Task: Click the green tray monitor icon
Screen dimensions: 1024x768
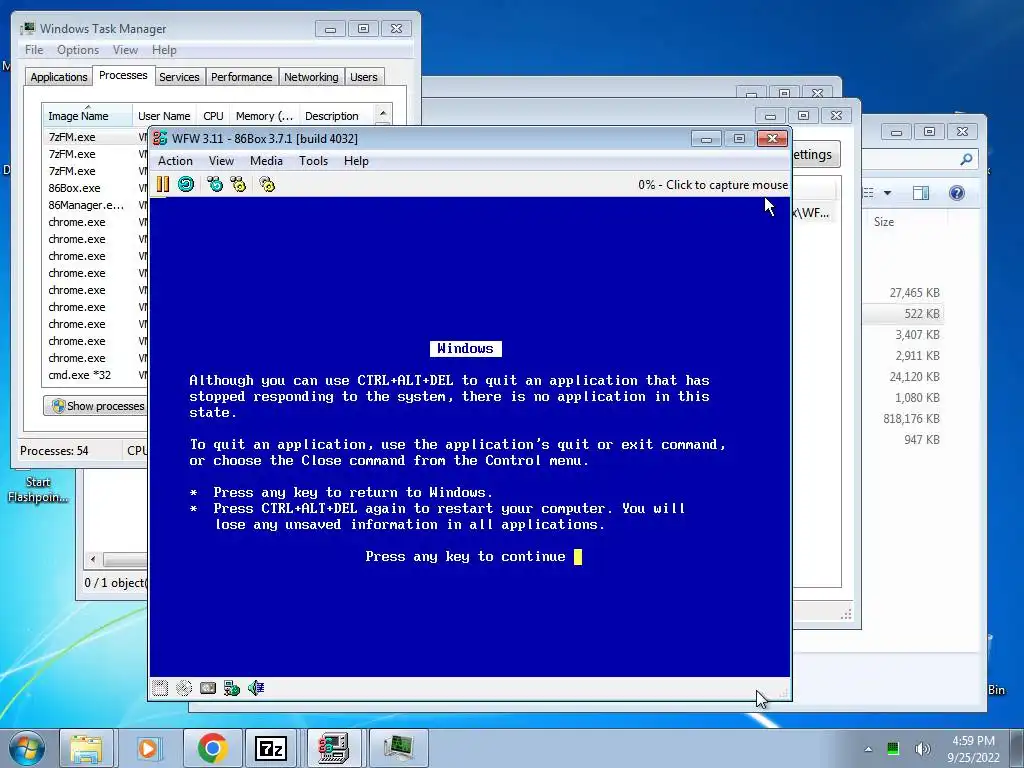Action: [893, 749]
